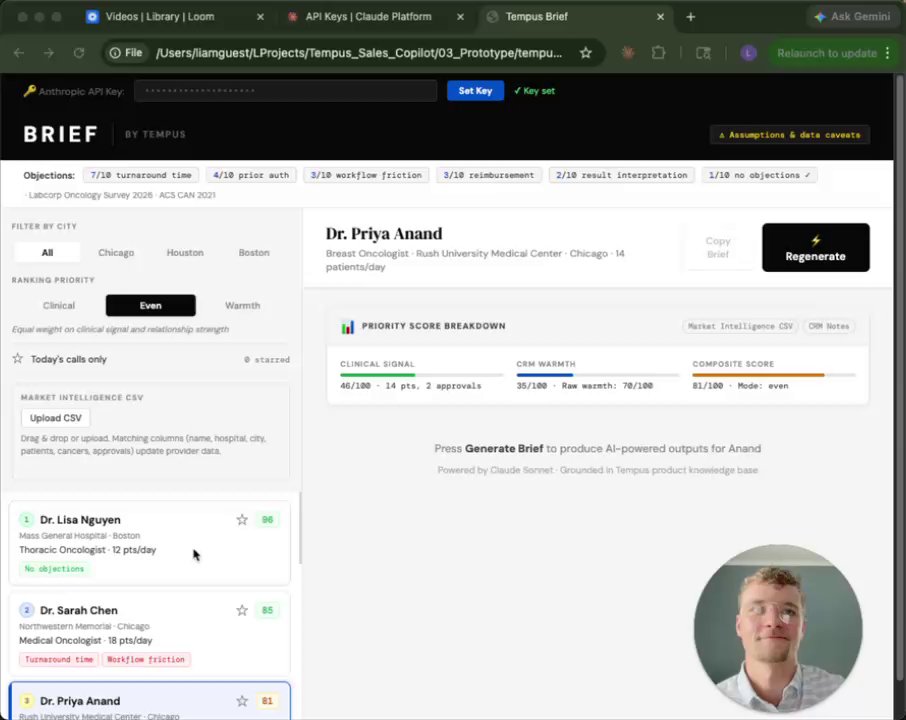Click the Composite Score progress bar
The width and height of the screenshot is (906, 720).
click(x=774, y=375)
